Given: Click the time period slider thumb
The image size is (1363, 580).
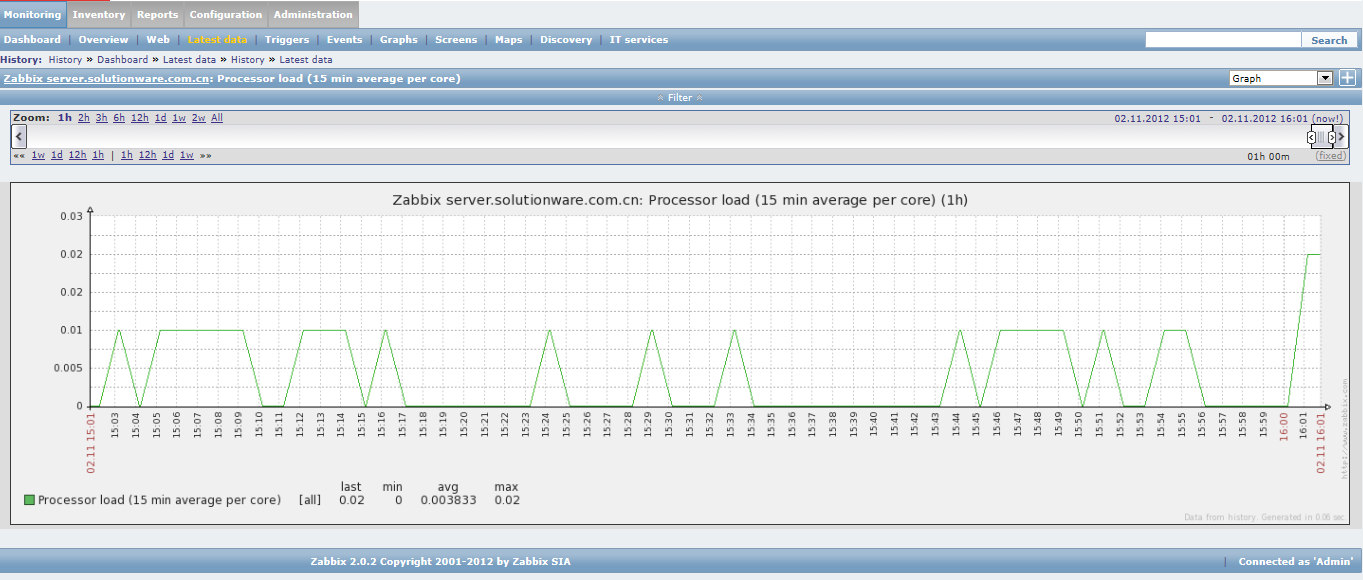Looking at the screenshot, I should coord(1321,137).
